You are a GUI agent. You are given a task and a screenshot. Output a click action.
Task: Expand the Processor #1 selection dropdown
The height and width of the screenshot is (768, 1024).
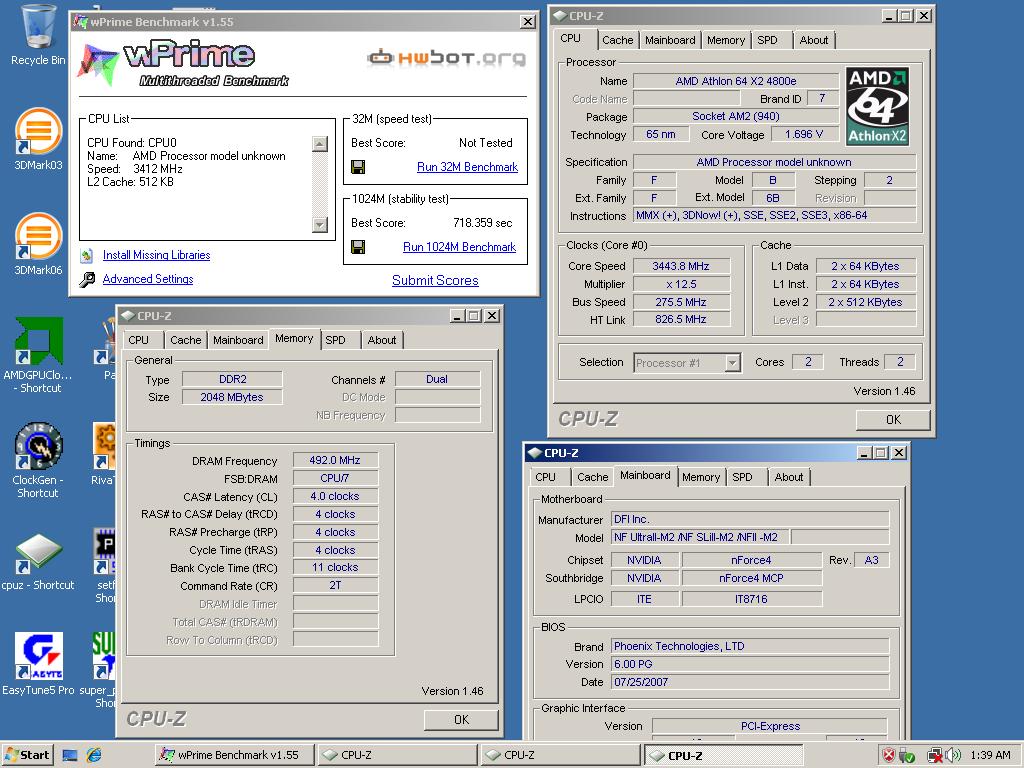coord(733,362)
